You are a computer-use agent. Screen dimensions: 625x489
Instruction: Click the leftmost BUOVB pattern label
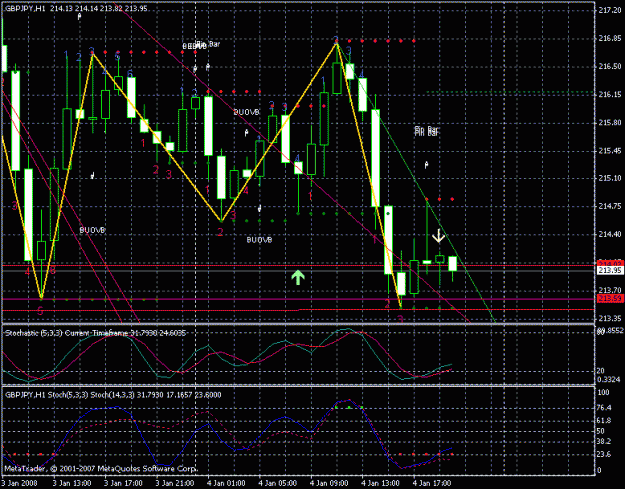pos(92,230)
